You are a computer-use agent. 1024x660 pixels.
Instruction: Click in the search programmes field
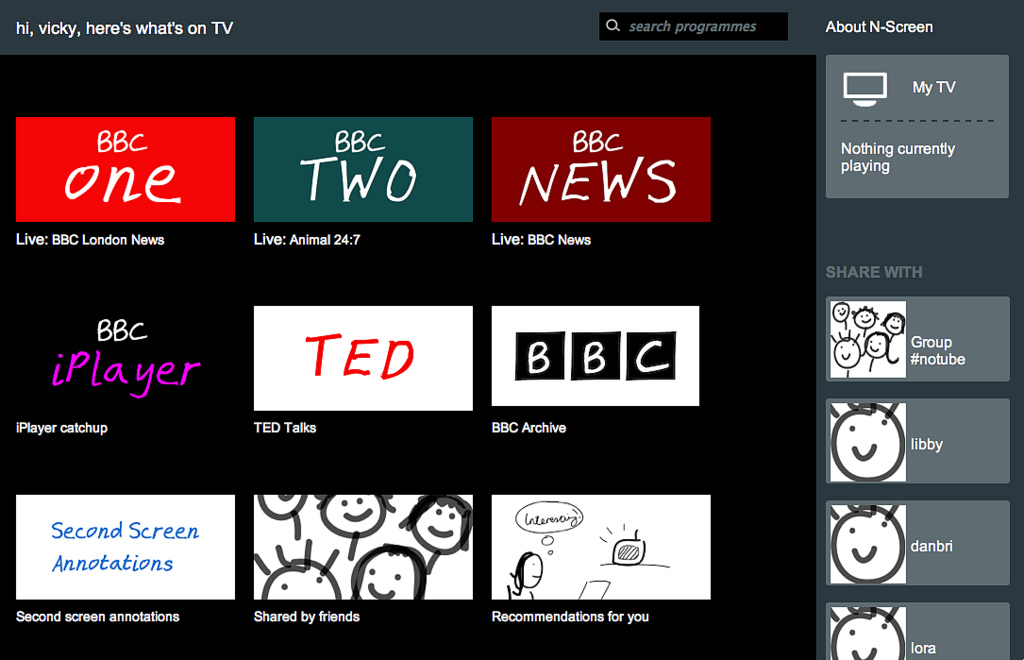point(704,27)
